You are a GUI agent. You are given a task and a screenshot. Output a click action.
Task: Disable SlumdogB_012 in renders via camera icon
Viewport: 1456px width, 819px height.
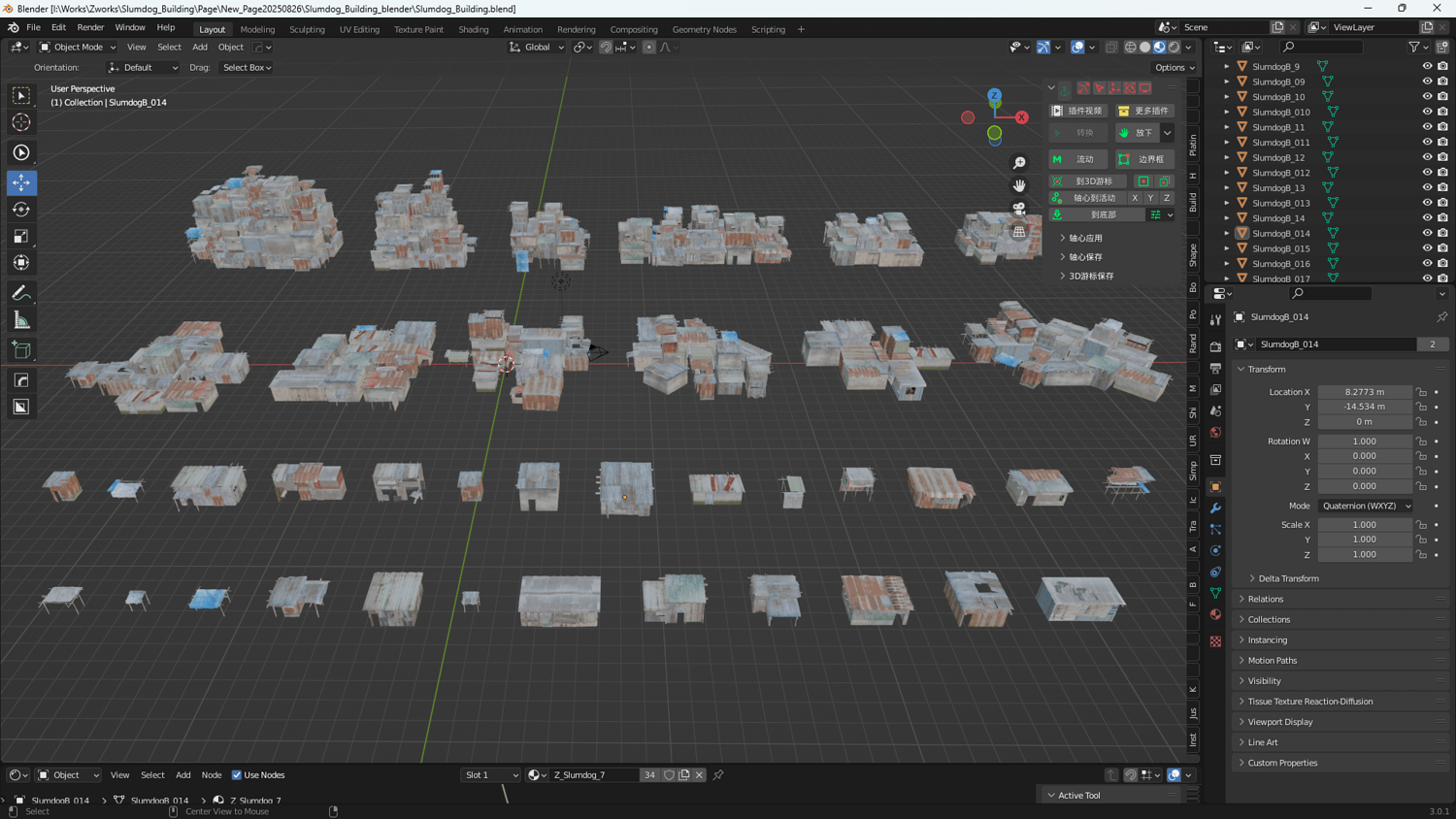click(x=1442, y=173)
